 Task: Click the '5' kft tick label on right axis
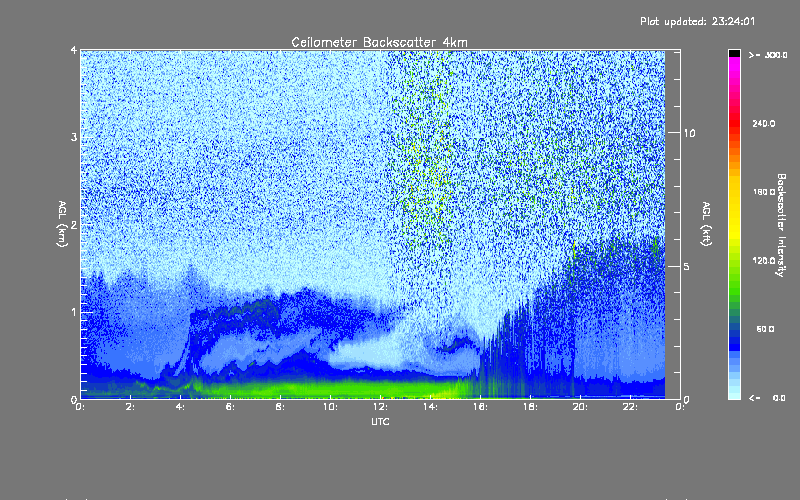[x=687, y=266]
